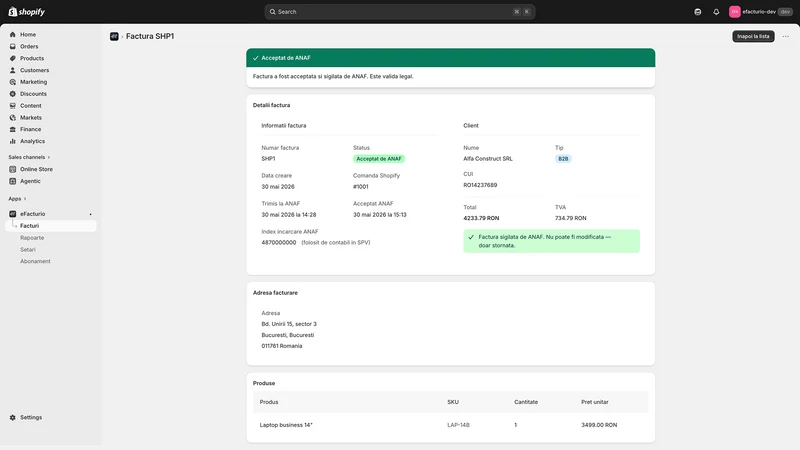Click the green sealed-invoice notice box
The width and height of the screenshot is (800, 450).
552,241
